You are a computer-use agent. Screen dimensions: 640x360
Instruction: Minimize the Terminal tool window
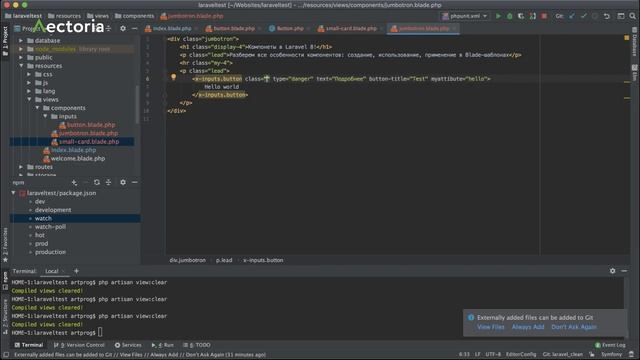tap(624, 271)
